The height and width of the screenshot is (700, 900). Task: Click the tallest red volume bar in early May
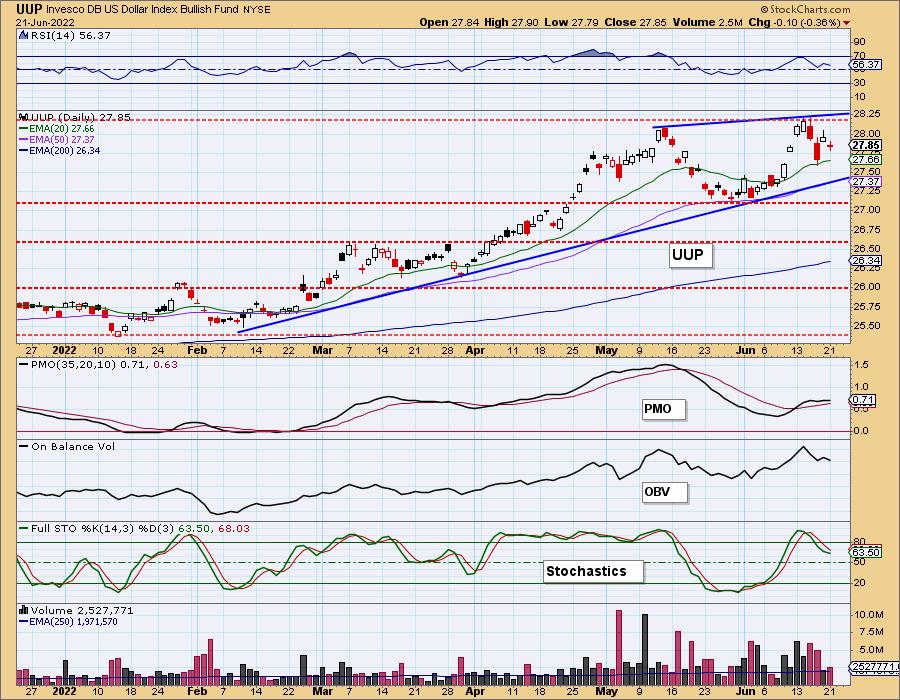pos(619,648)
